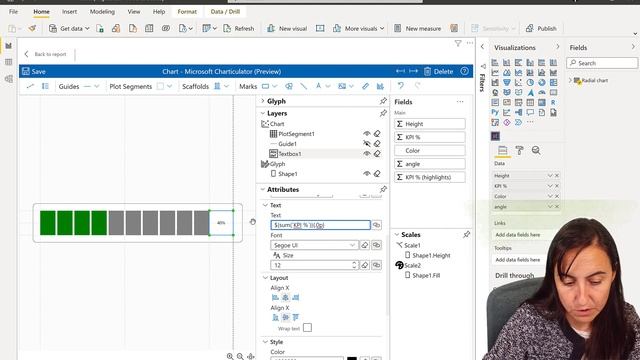Toggle visibility of Shape1 layer
Viewport: 640px width, 360px height.
pos(367,174)
